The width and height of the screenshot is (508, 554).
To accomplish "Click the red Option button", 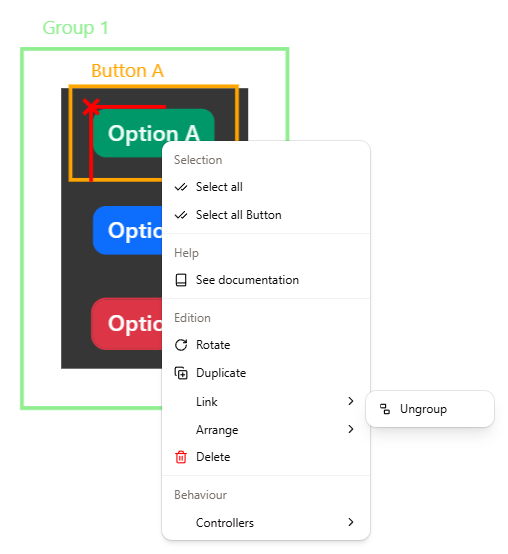I will (127, 324).
